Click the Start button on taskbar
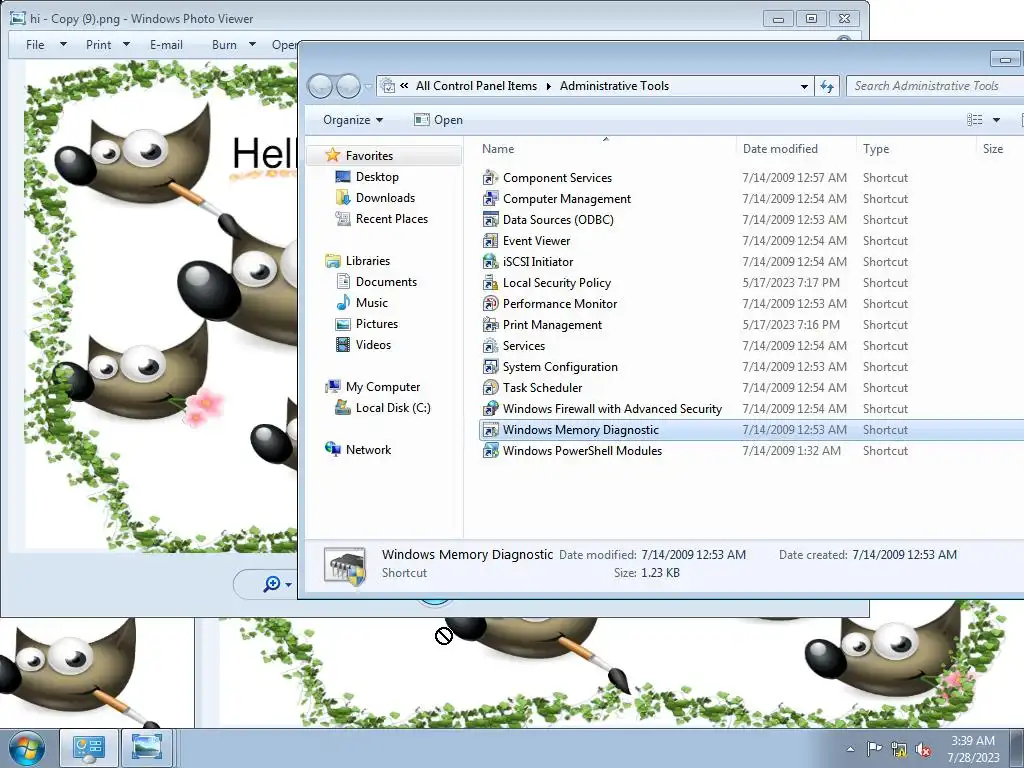 pyautogui.click(x=27, y=748)
